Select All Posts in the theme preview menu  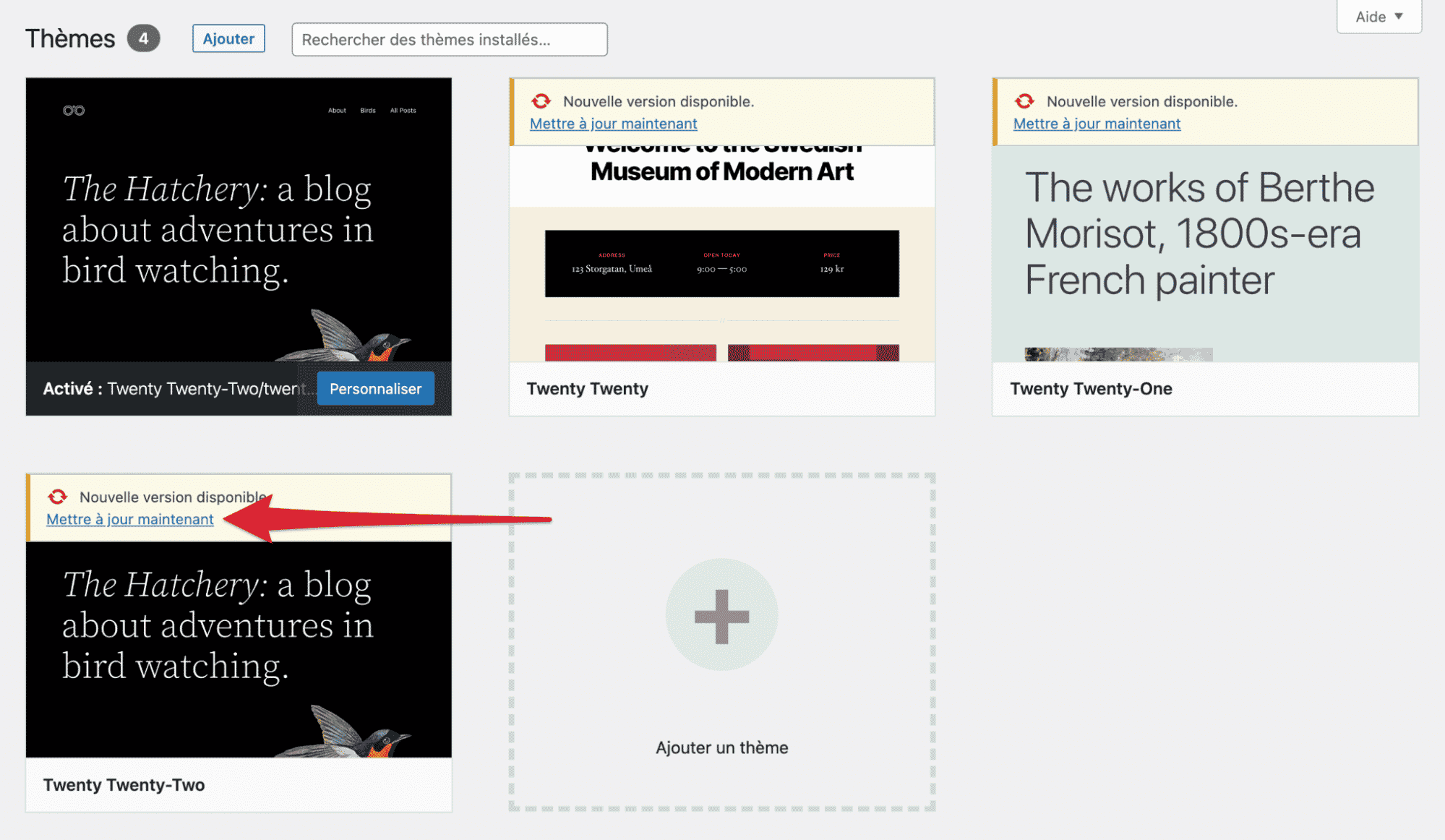[x=402, y=110]
